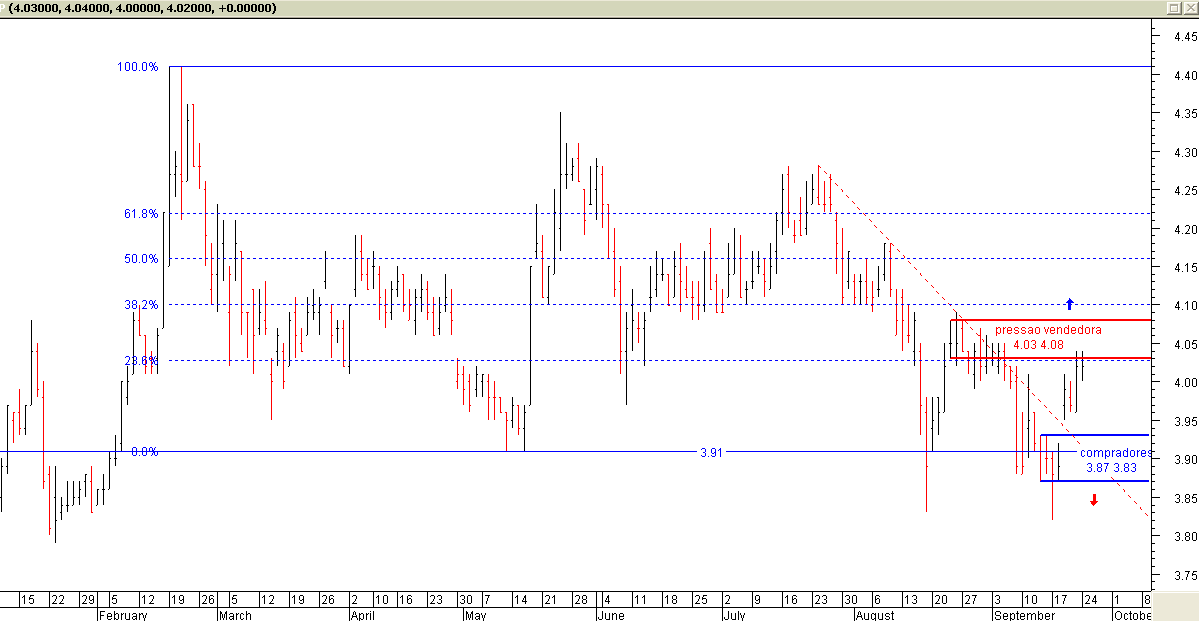This screenshot has width=1199, height=621.
Task: Click the 3.95 price axis label
Action: (1188, 421)
